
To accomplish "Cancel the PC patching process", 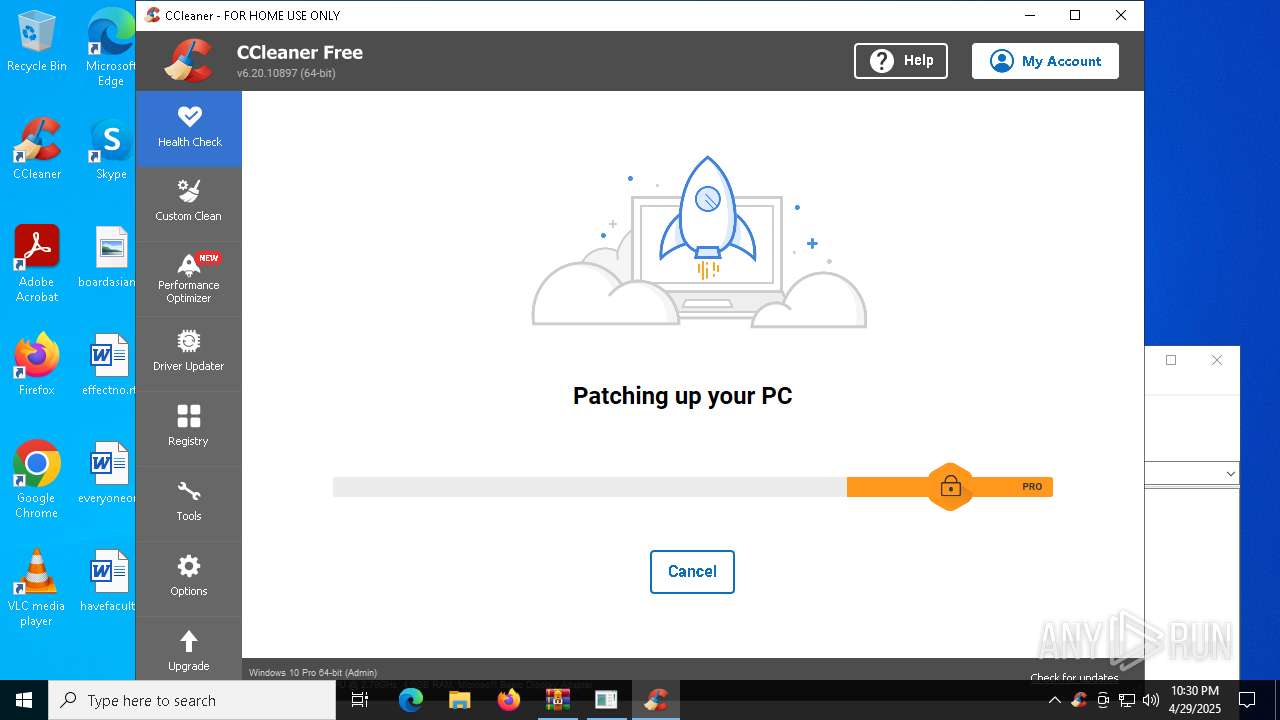I will tap(692, 572).
